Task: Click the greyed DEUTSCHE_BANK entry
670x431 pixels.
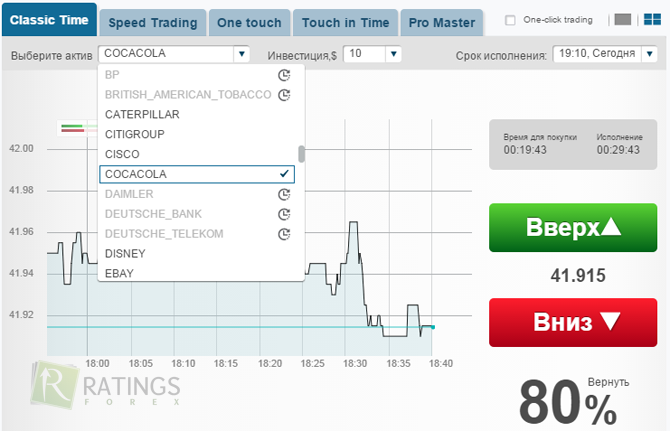Action: pyautogui.click(x=197, y=214)
